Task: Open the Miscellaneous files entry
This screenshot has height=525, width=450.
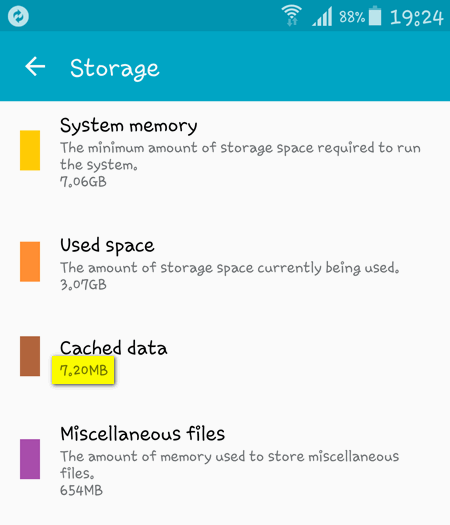Action: [225, 460]
